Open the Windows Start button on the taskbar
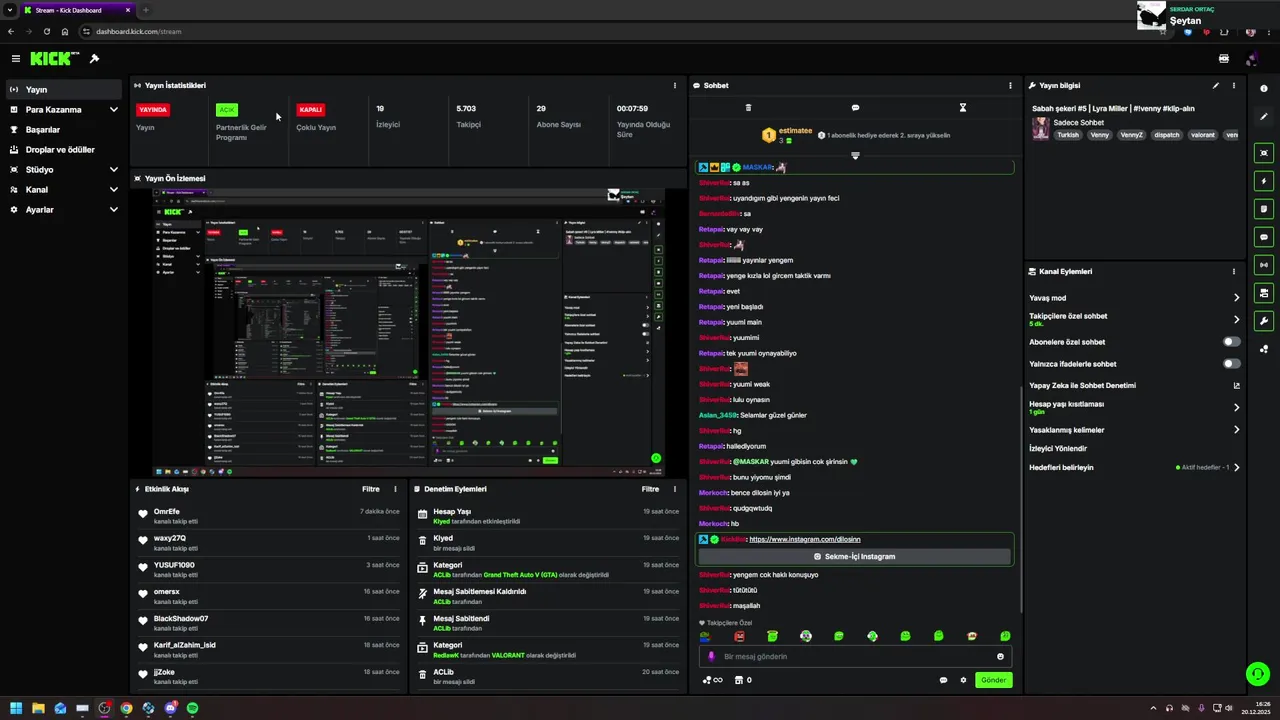Image resolution: width=1280 pixels, height=720 pixels. pyautogui.click(x=16, y=708)
